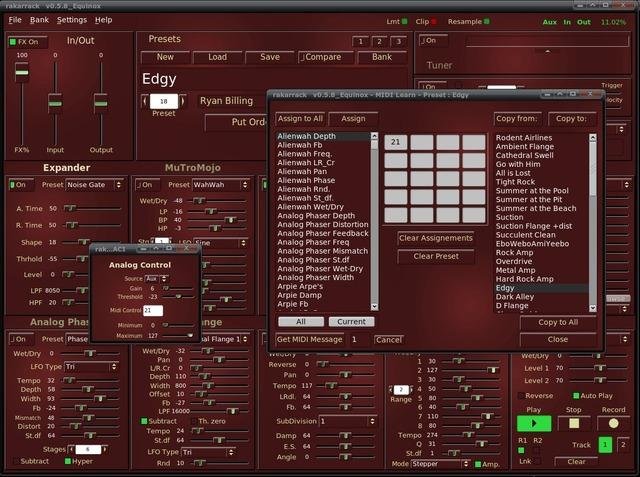This screenshot has height=477, width=640.
Task: Click the green Play button in the looper
Action: 534,424
